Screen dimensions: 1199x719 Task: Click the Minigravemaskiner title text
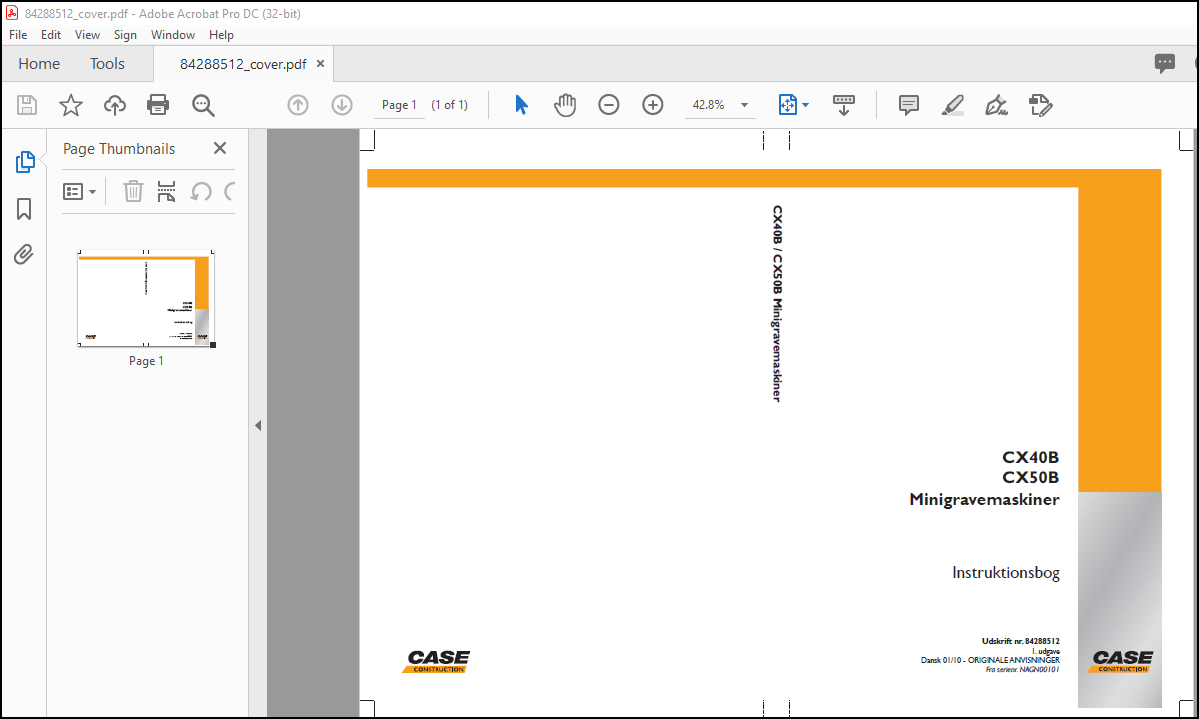(984, 499)
